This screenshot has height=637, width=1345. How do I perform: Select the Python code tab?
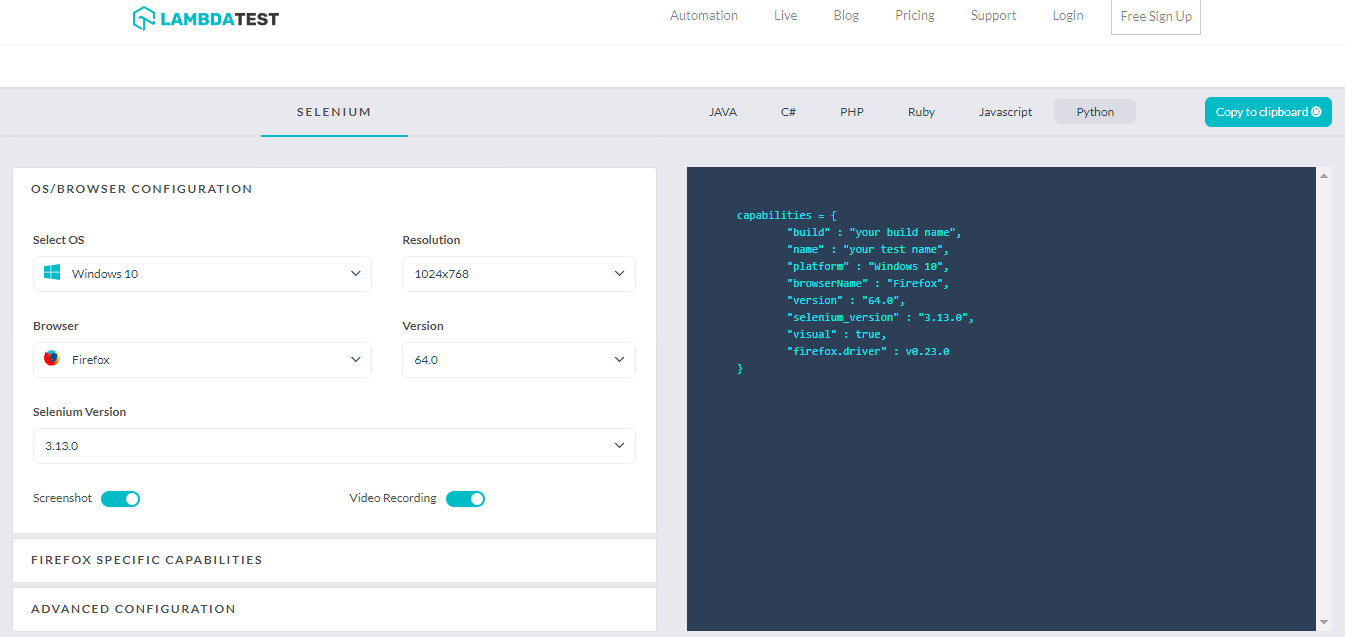point(1094,111)
